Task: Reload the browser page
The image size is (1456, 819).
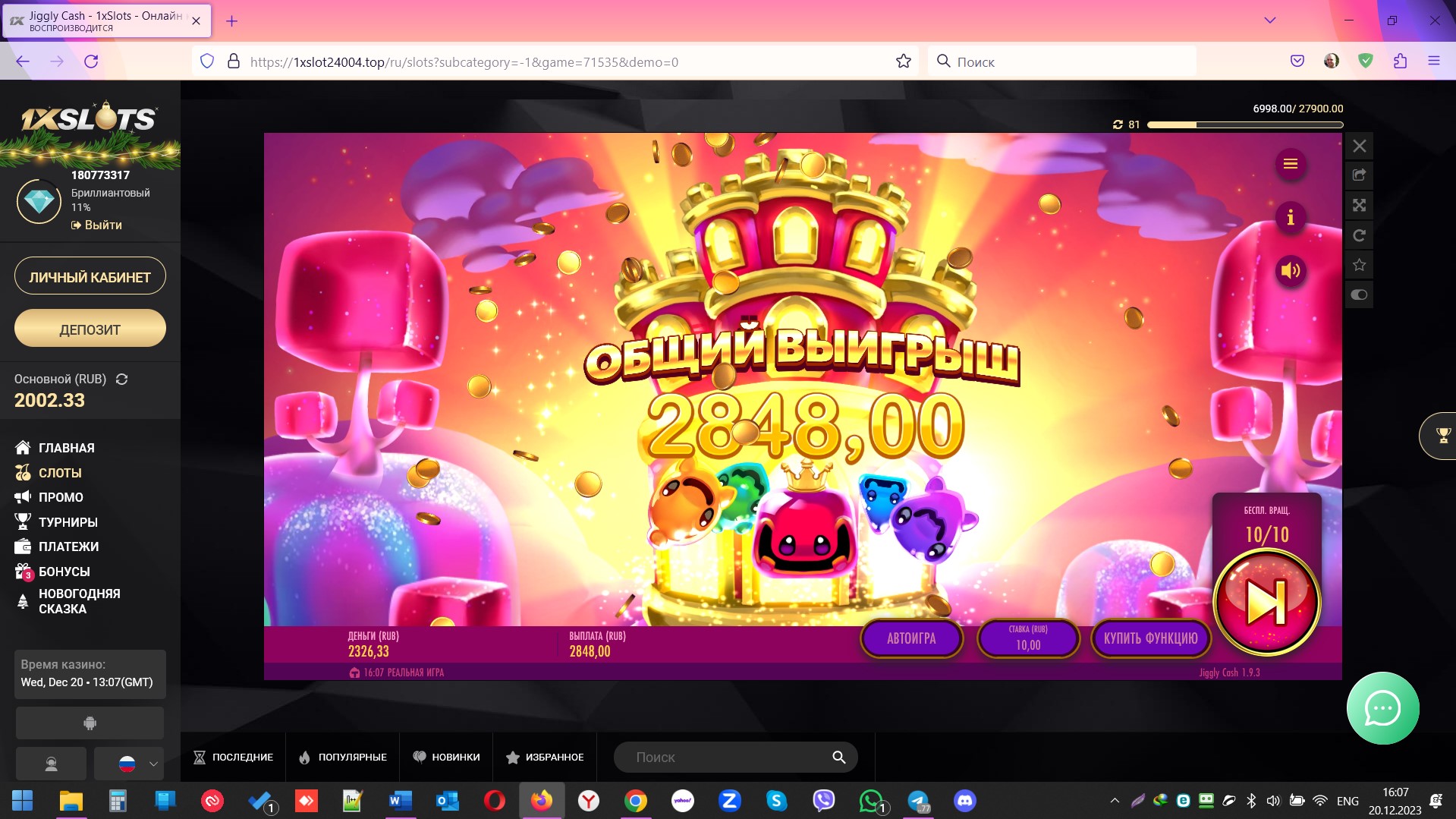Action: pos(91,61)
